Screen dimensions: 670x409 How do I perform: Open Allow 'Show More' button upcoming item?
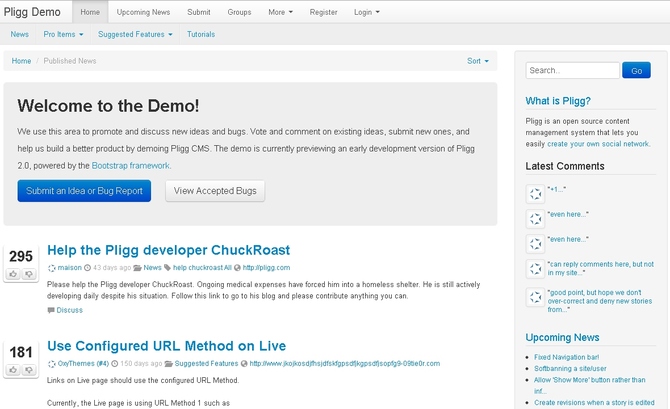[x=590, y=385]
